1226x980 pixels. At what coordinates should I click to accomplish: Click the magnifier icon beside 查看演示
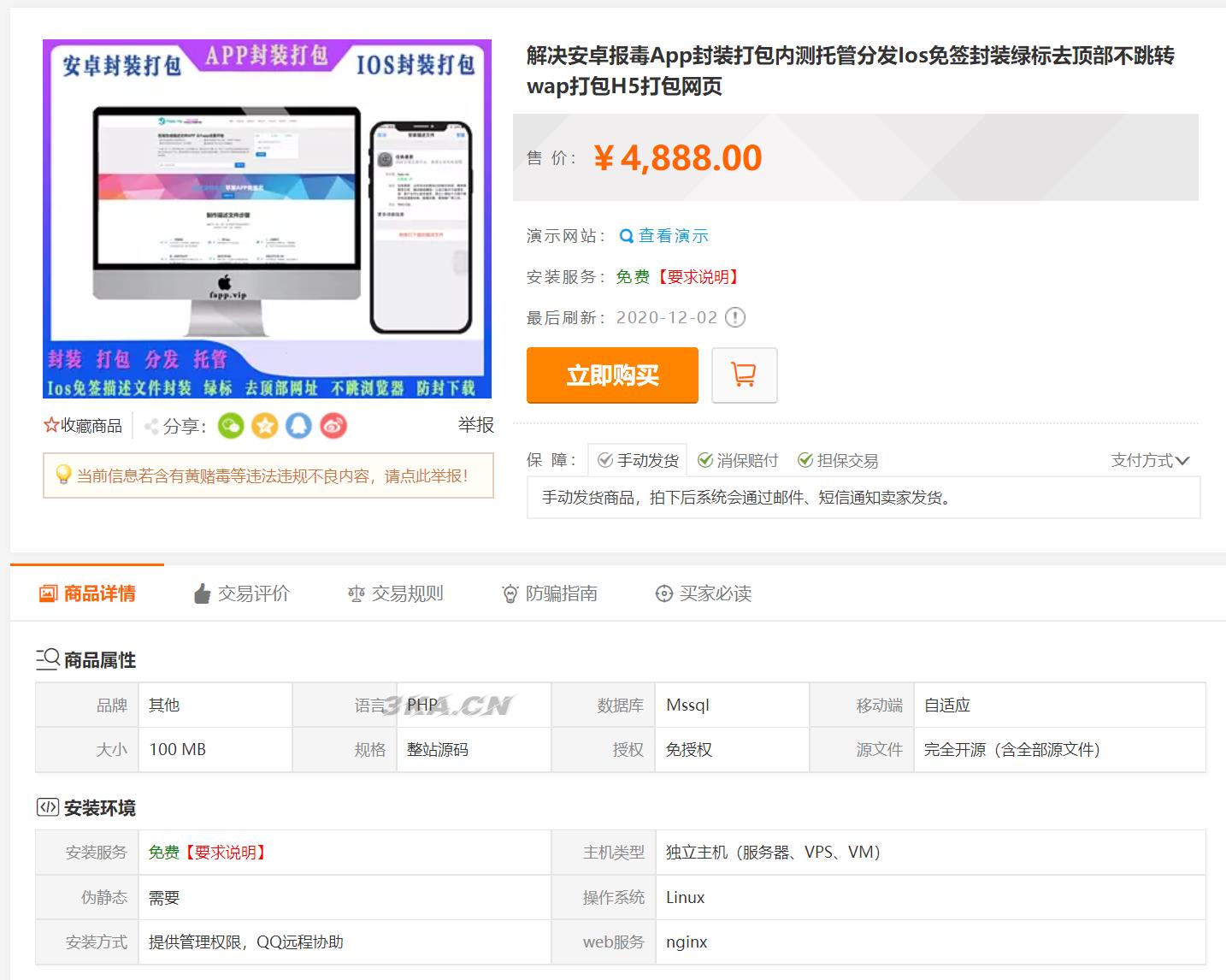(x=626, y=235)
